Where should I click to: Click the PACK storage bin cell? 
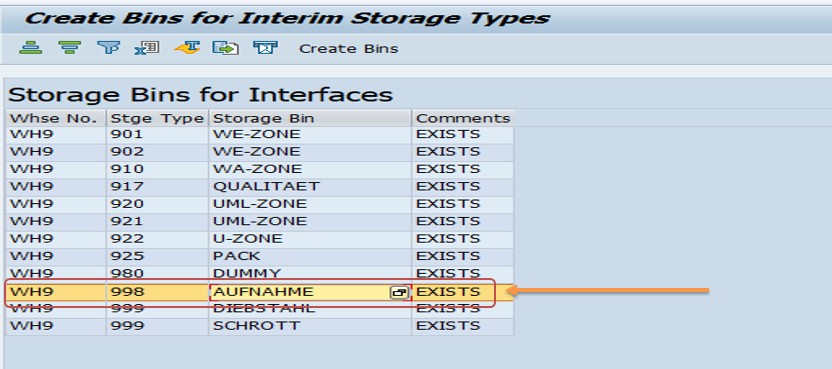pos(310,256)
